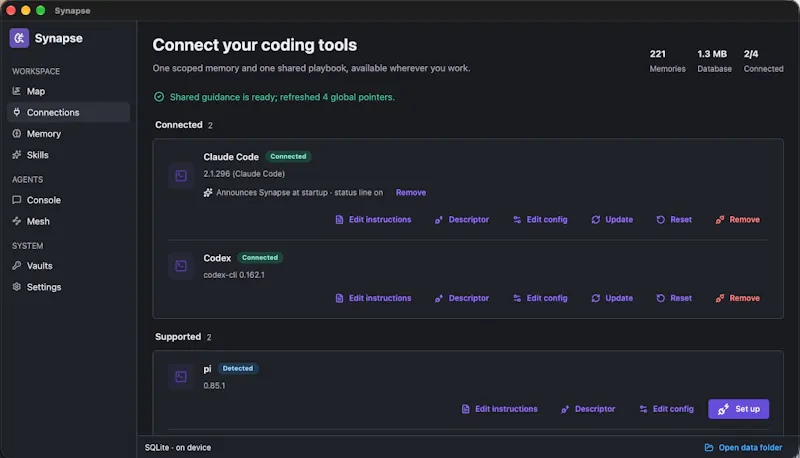Open Settings in the sidebar
The width and height of the screenshot is (800, 458).
[68, 287]
